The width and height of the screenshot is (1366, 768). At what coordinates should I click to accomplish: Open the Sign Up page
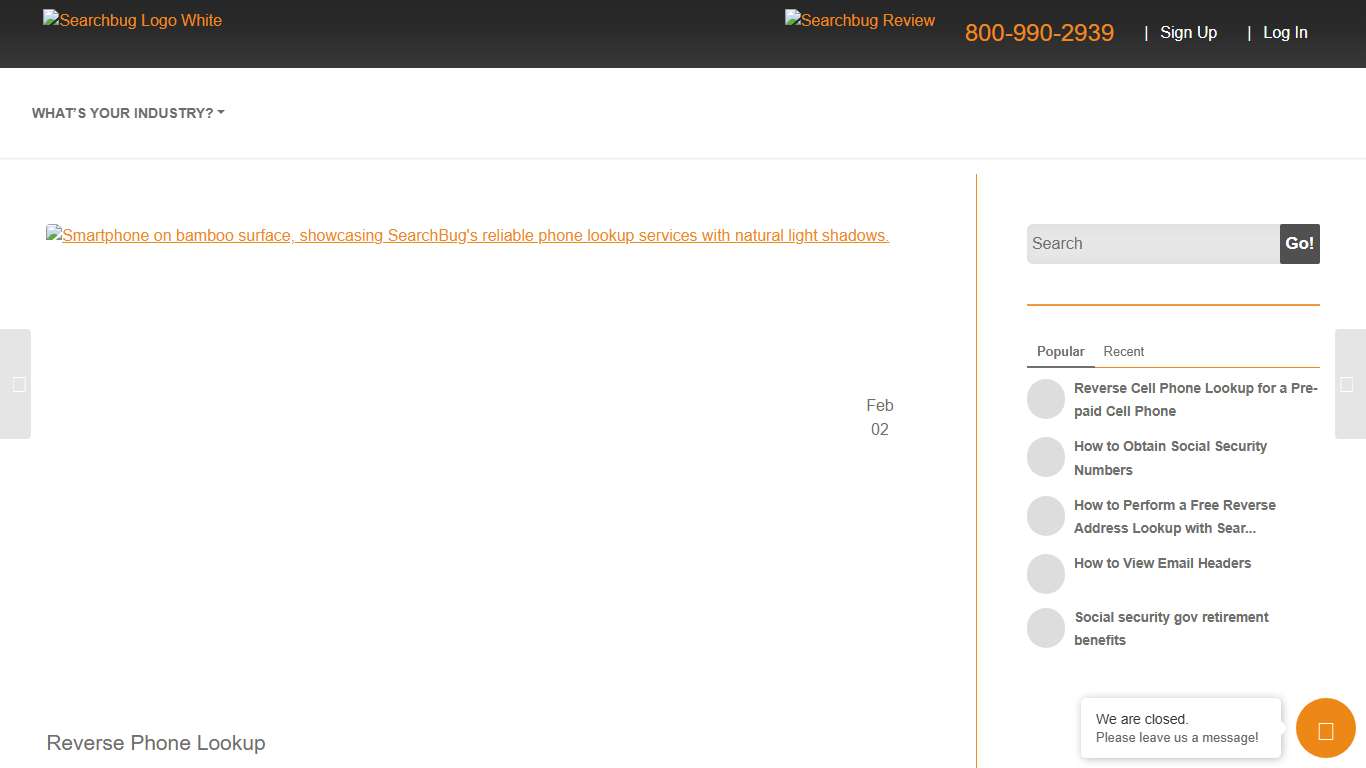1188,32
